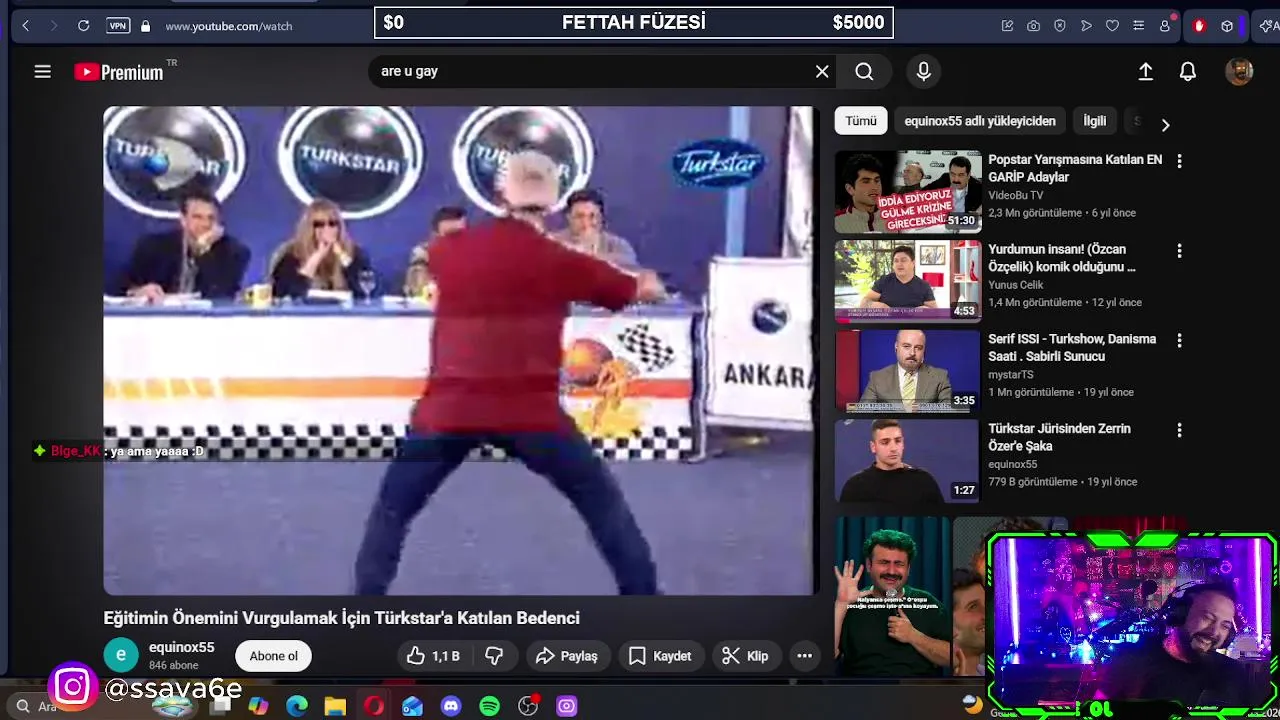The width and height of the screenshot is (1280, 720).
Task: Open equinox55 channel avatar
Action: pos(121,655)
